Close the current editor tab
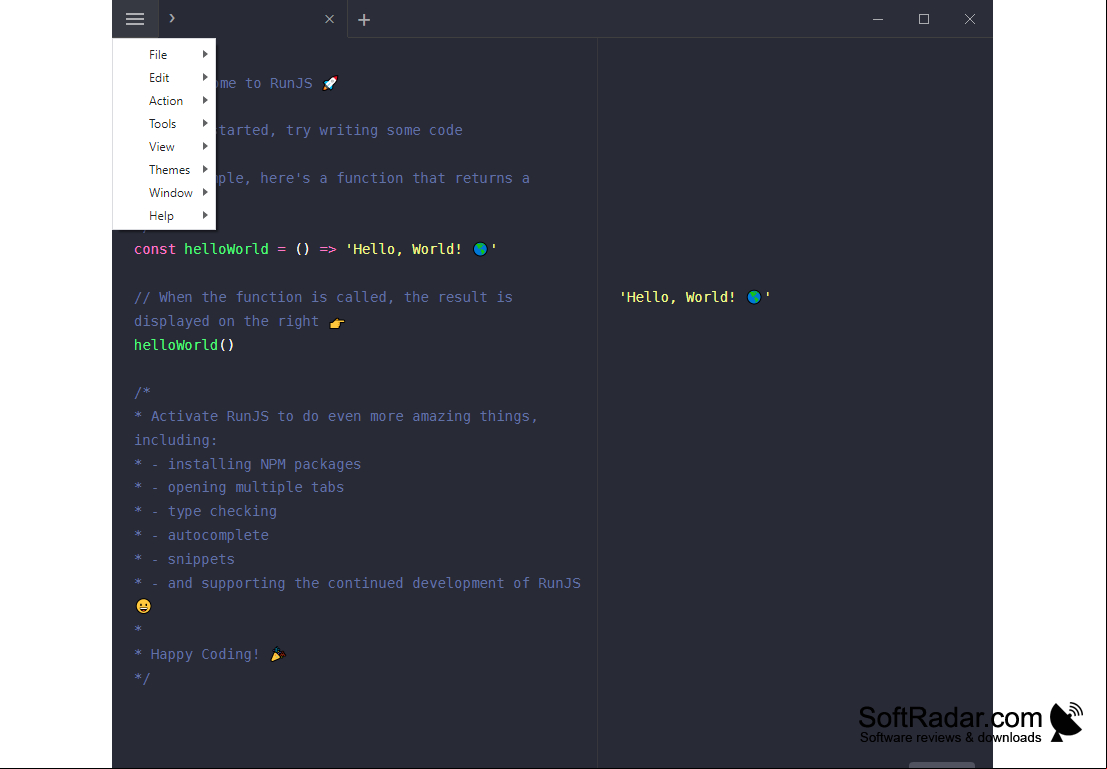 pos(329,20)
